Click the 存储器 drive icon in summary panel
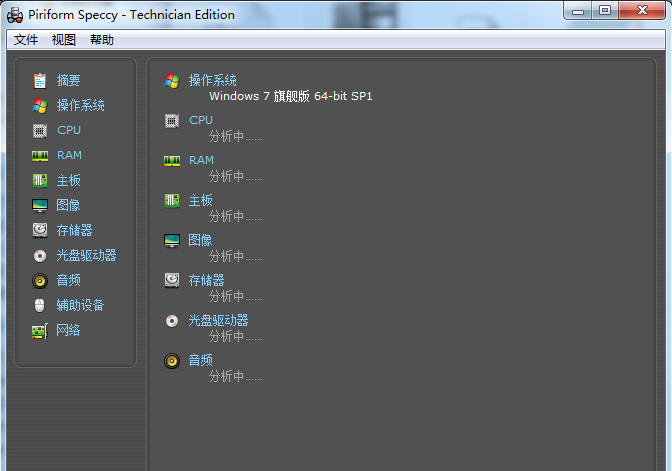Viewport: 672px width, 471px height. tap(172, 280)
